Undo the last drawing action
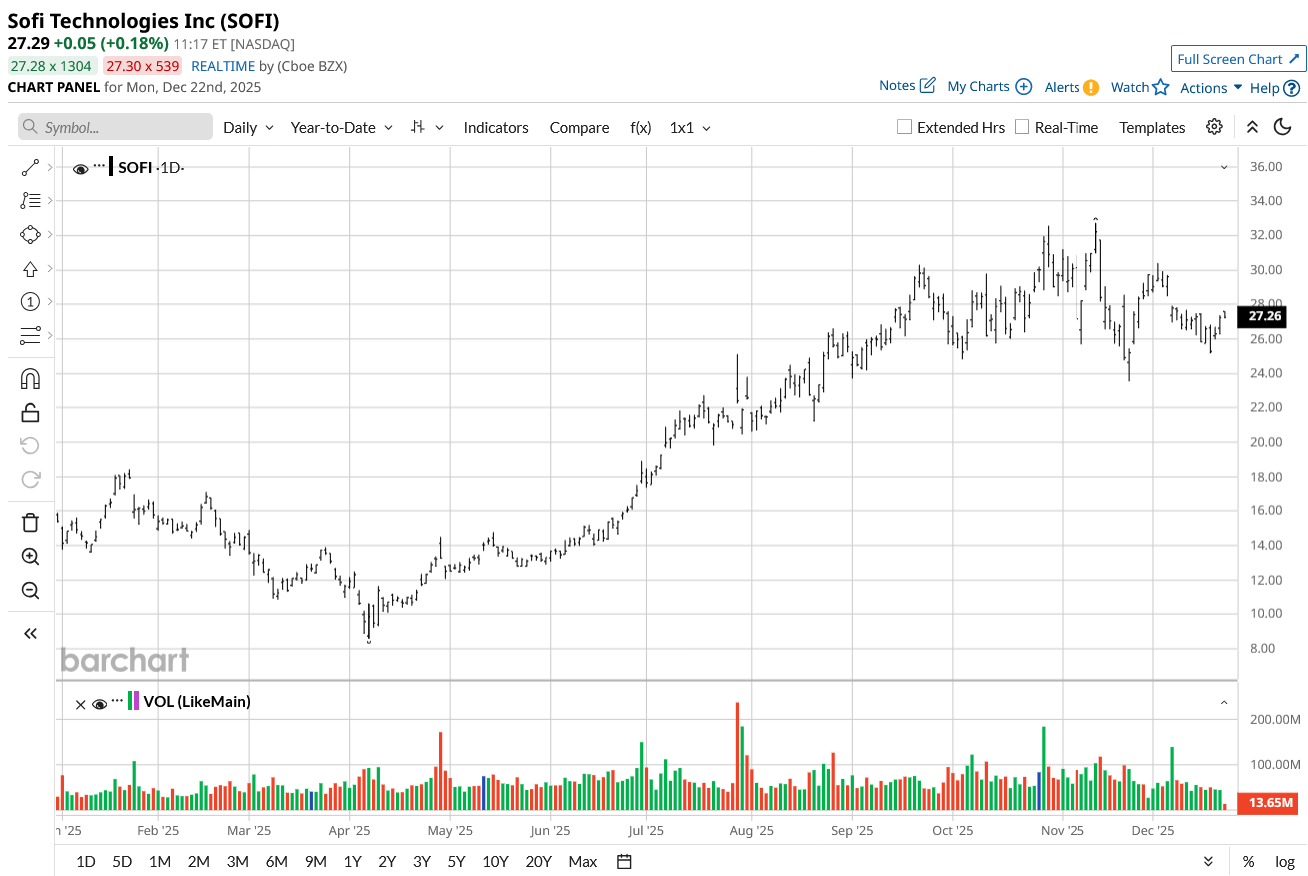Viewport: 1308px width, 876px height. (x=30, y=445)
